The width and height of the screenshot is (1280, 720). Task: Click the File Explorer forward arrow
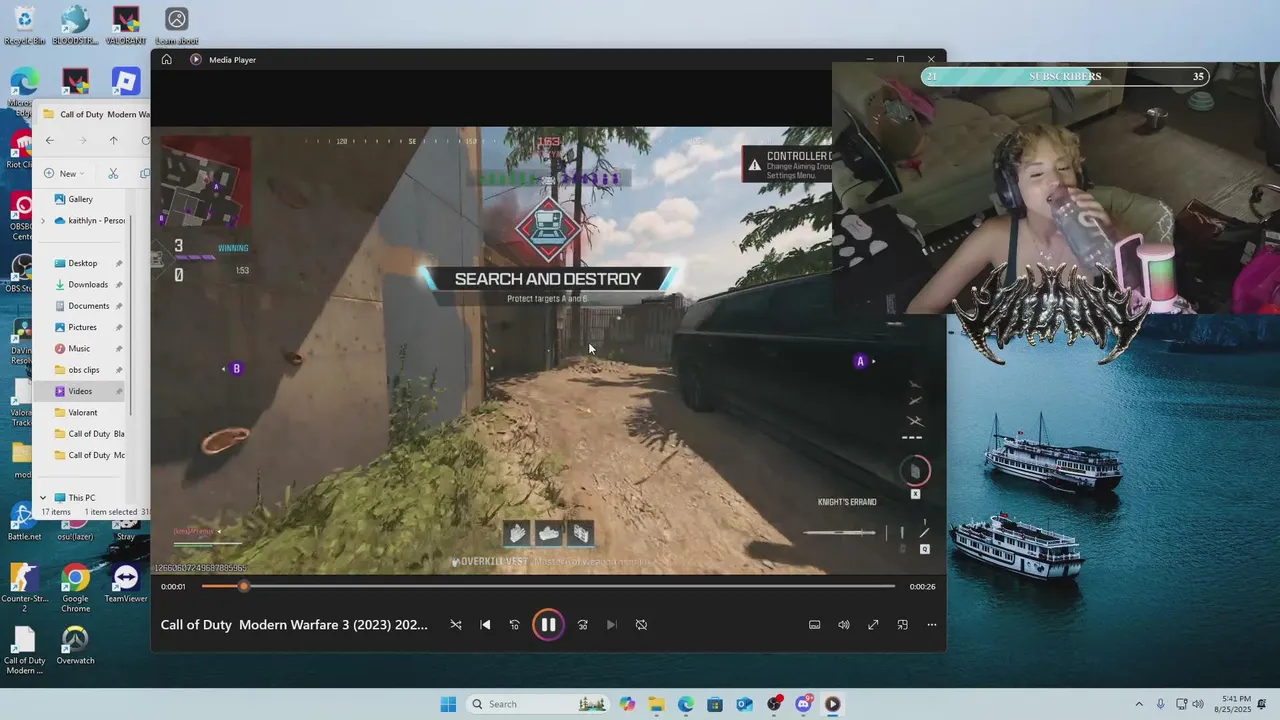click(82, 141)
